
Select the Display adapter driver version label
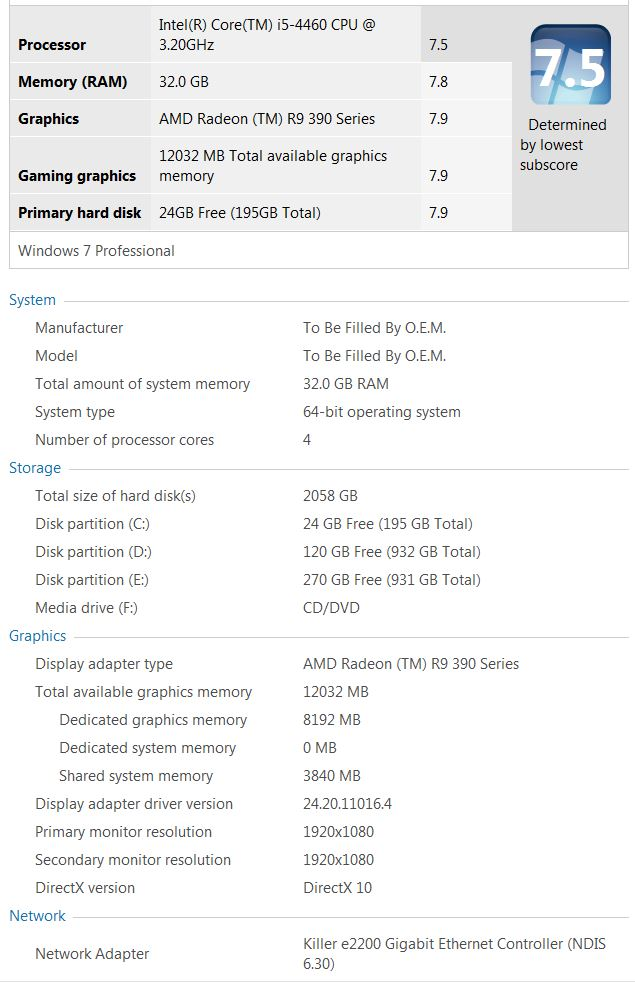click(x=134, y=804)
